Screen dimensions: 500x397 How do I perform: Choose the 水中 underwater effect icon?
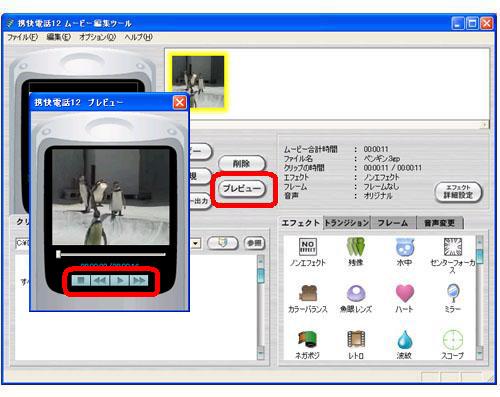(x=404, y=247)
